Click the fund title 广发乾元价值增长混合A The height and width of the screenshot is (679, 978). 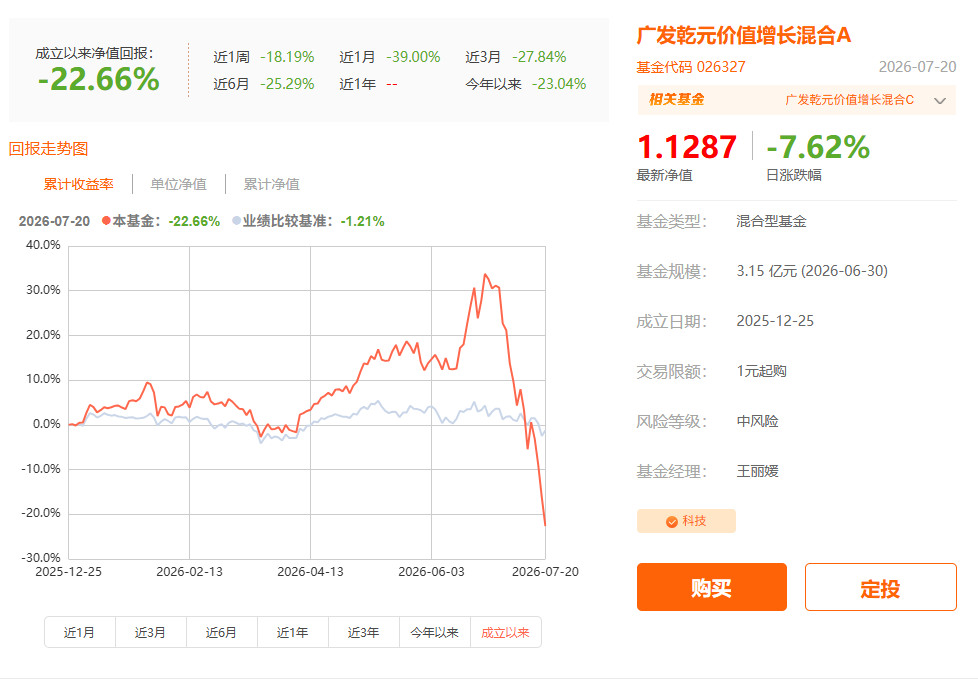point(743,36)
